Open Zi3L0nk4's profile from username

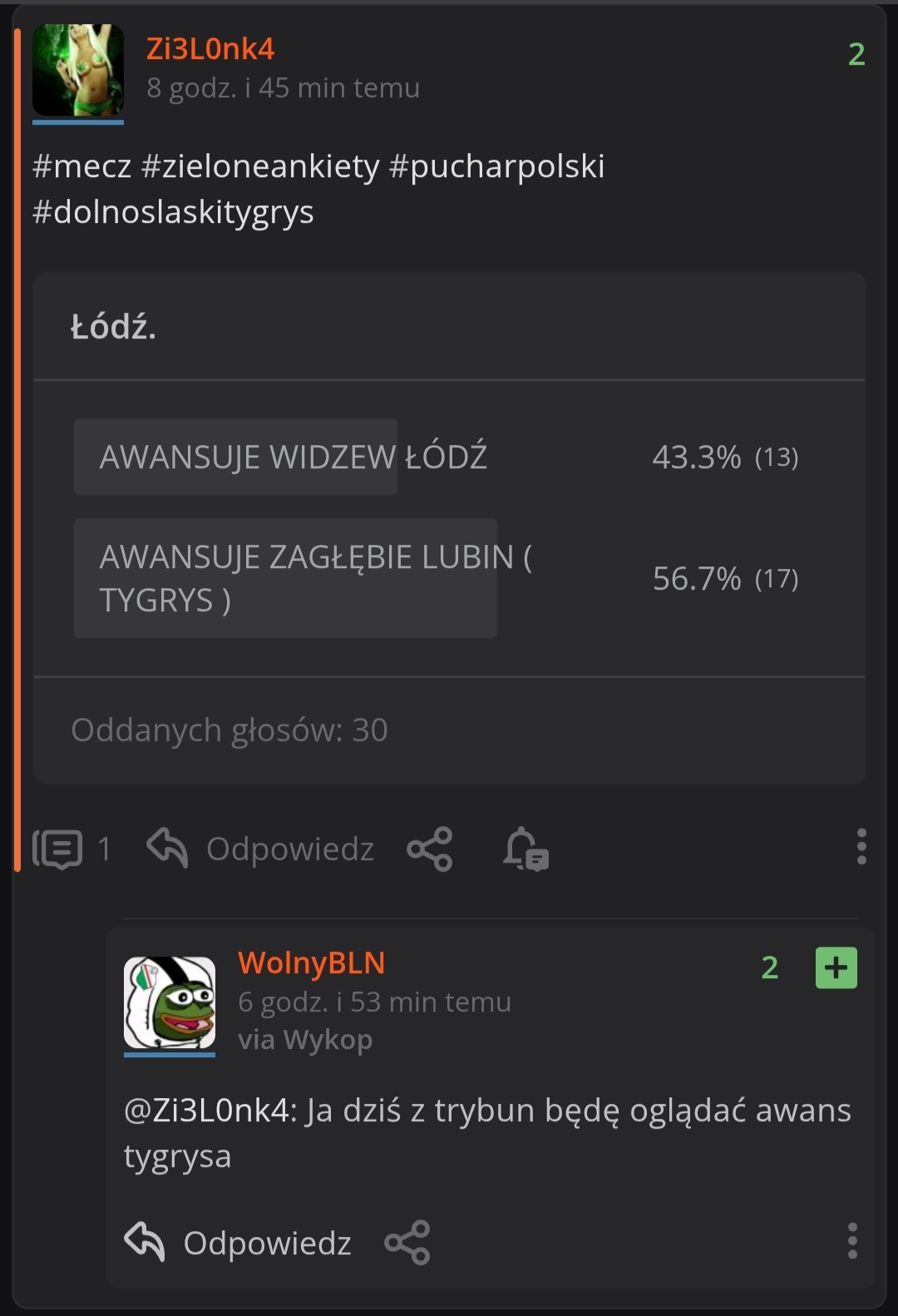click(x=210, y=49)
